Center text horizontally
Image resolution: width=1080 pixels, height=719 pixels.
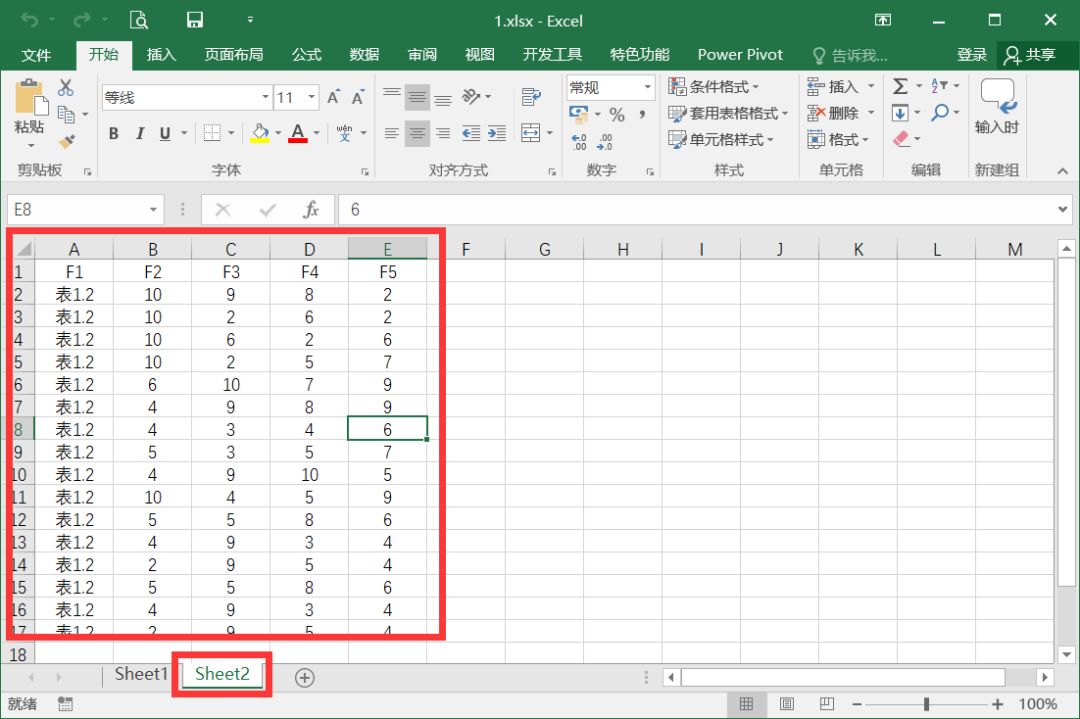click(417, 133)
